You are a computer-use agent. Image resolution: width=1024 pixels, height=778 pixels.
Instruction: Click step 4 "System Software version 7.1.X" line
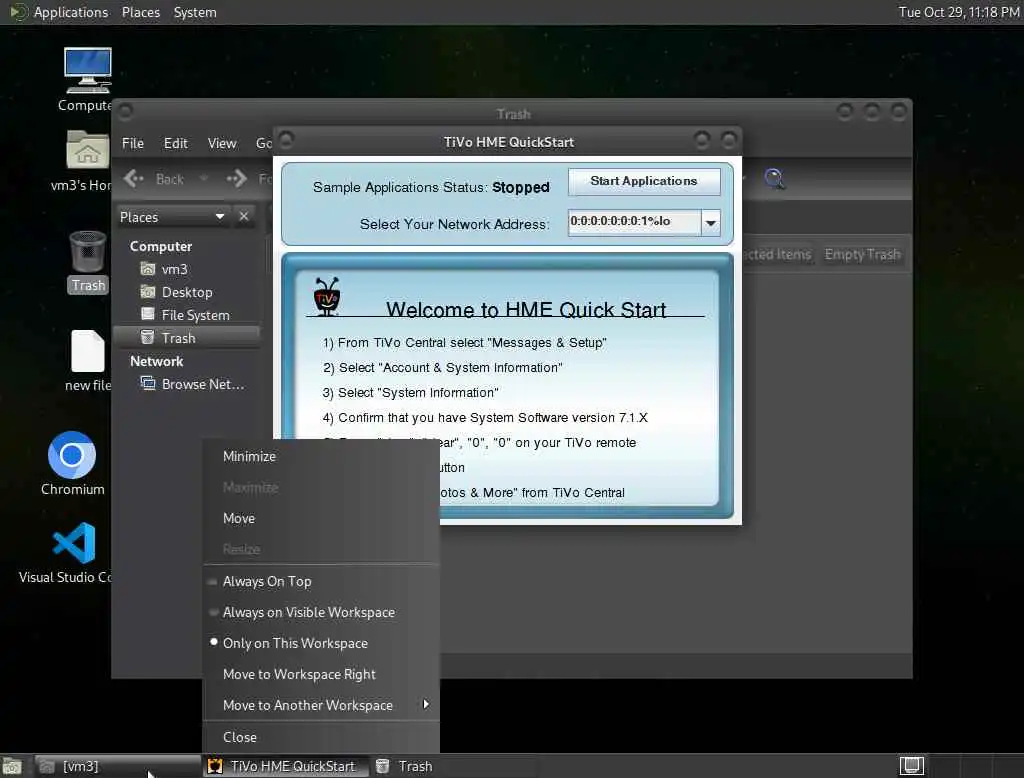click(x=485, y=417)
